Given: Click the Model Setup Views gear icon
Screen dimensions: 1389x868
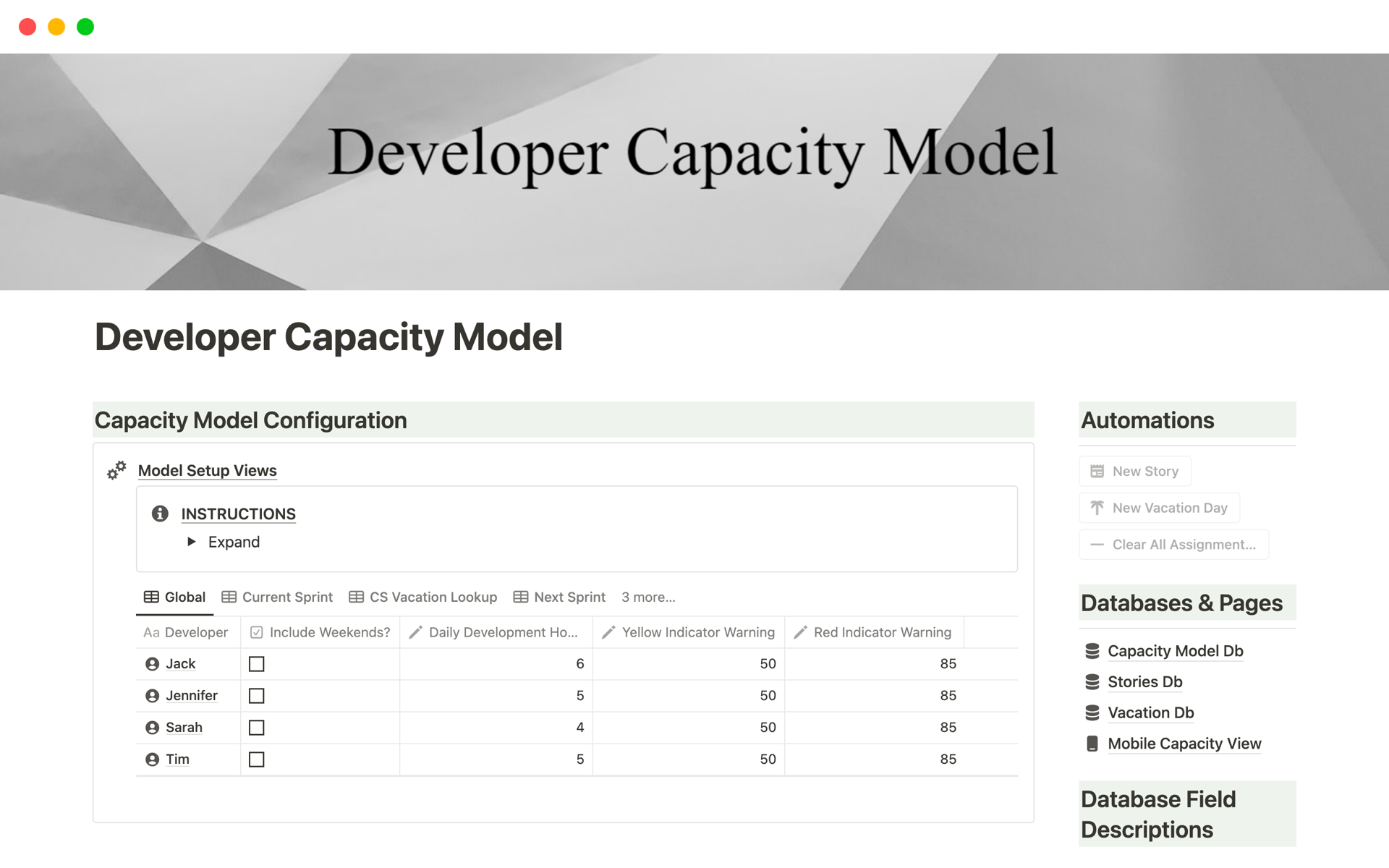Looking at the screenshot, I should [x=118, y=469].
